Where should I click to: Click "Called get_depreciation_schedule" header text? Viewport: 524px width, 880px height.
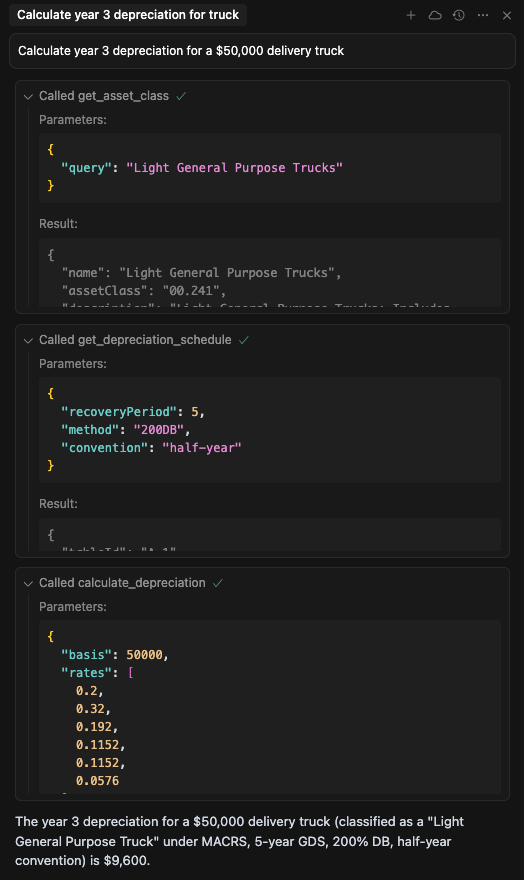tap(135, 340)
